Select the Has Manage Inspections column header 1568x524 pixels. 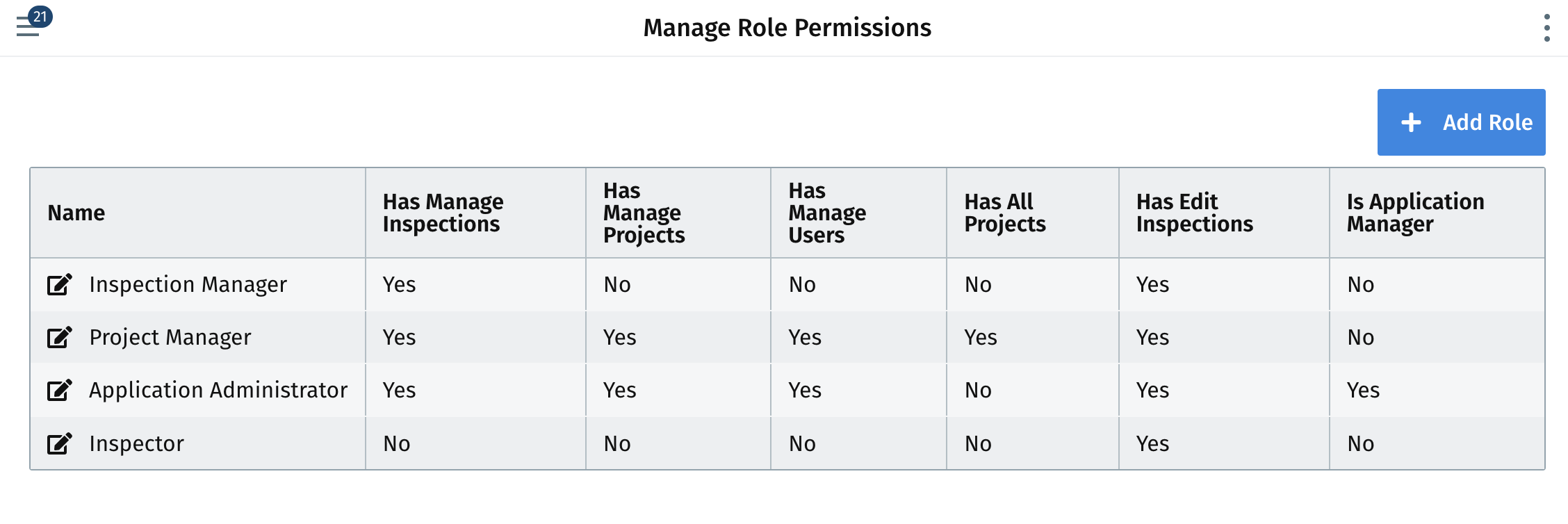(443, 213)
